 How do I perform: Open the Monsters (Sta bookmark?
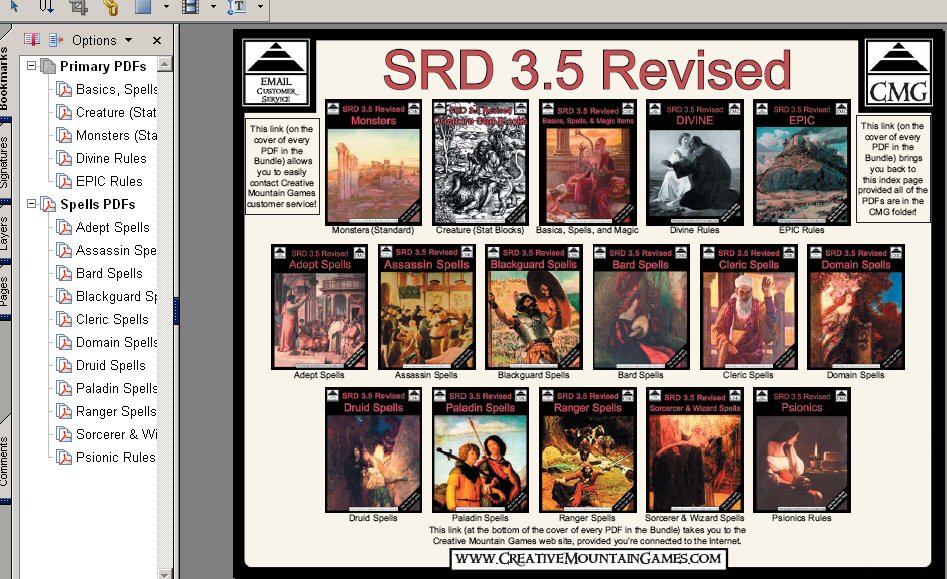point(116,135)
